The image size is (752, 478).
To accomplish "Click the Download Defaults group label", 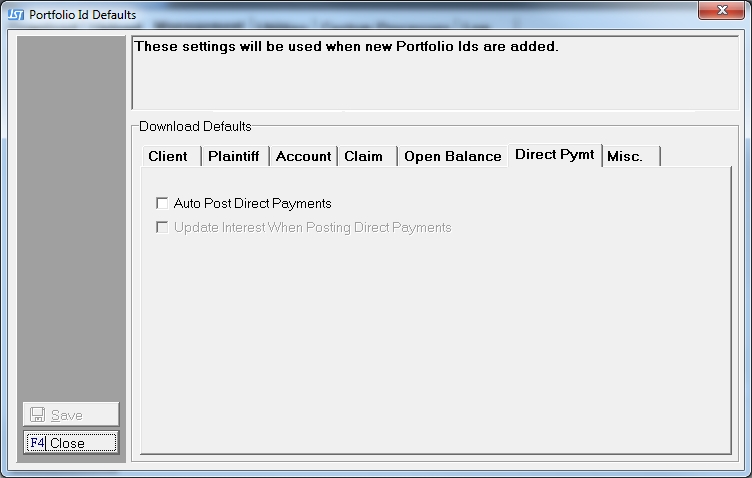I will [x=195, y=126].
